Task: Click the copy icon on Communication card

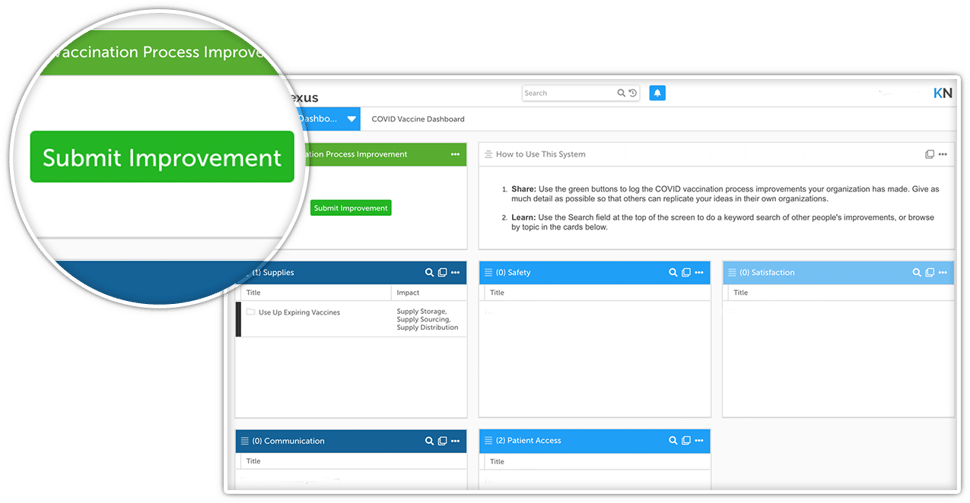Action: pos(442,441)
